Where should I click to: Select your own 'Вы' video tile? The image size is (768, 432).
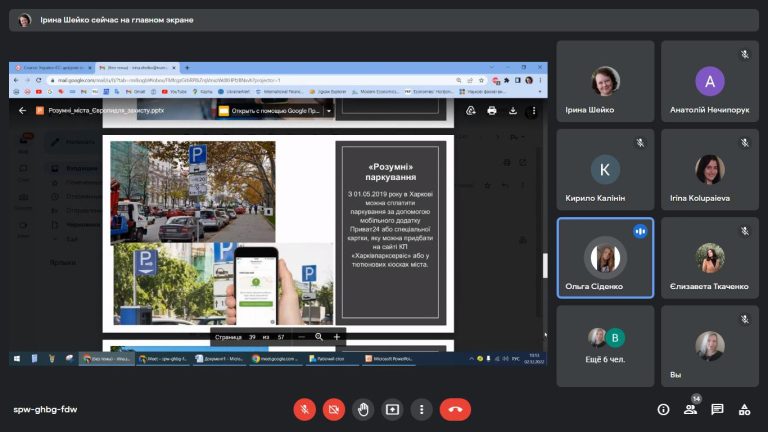710,346
